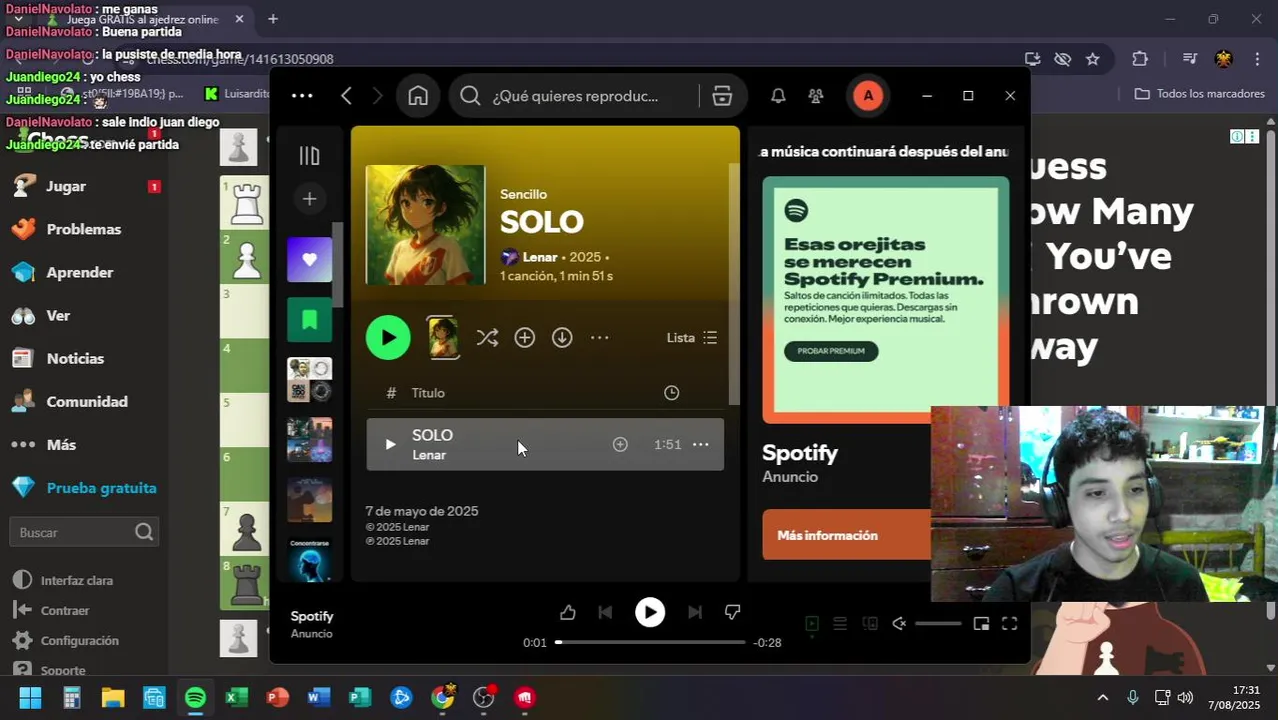This screenshot has width=1278, height=720.
Task: Open Spotify from Windows taskbar
Action: (195, 697)
